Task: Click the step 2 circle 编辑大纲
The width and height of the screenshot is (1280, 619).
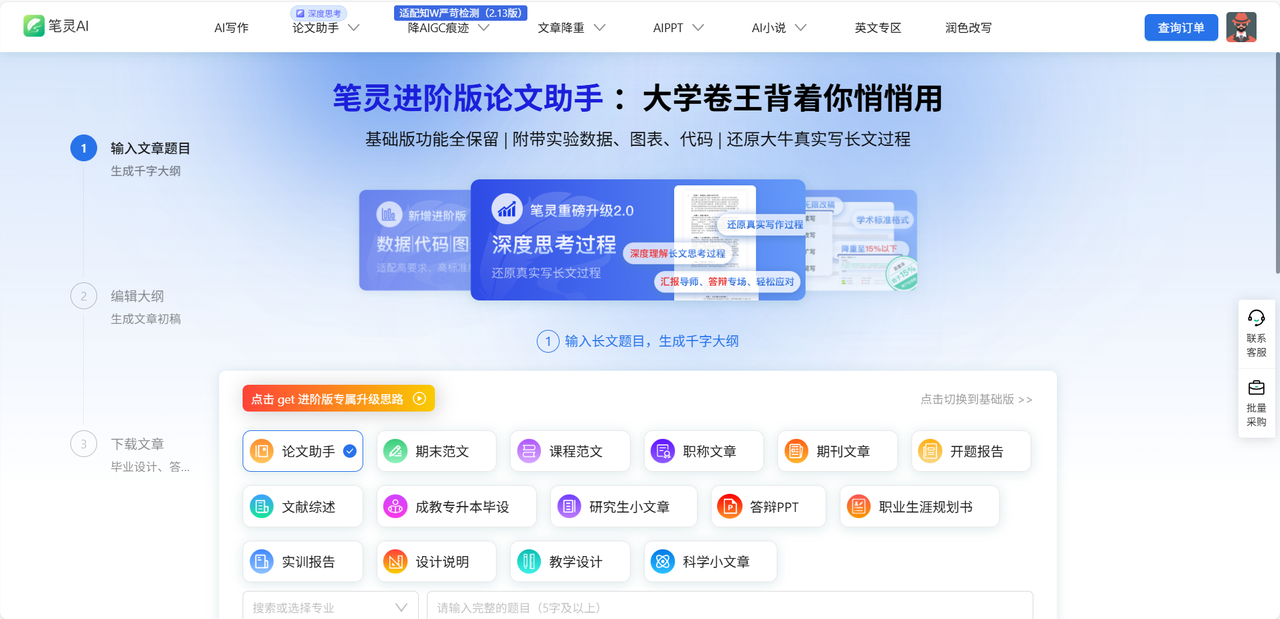Action: point(83,296)
